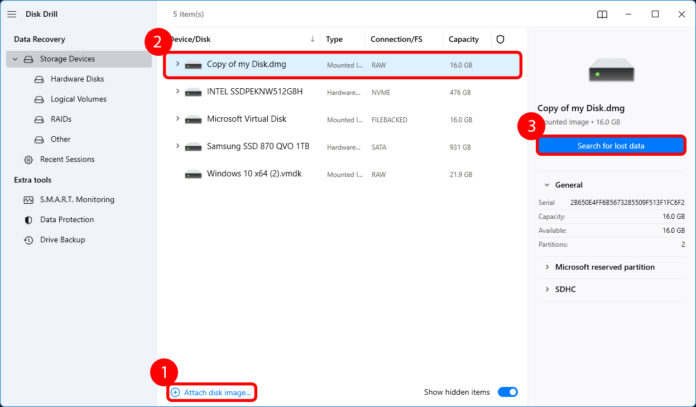Open Recent Sessions
Viewport: 696px width, 407px height.
click(67, 159)
